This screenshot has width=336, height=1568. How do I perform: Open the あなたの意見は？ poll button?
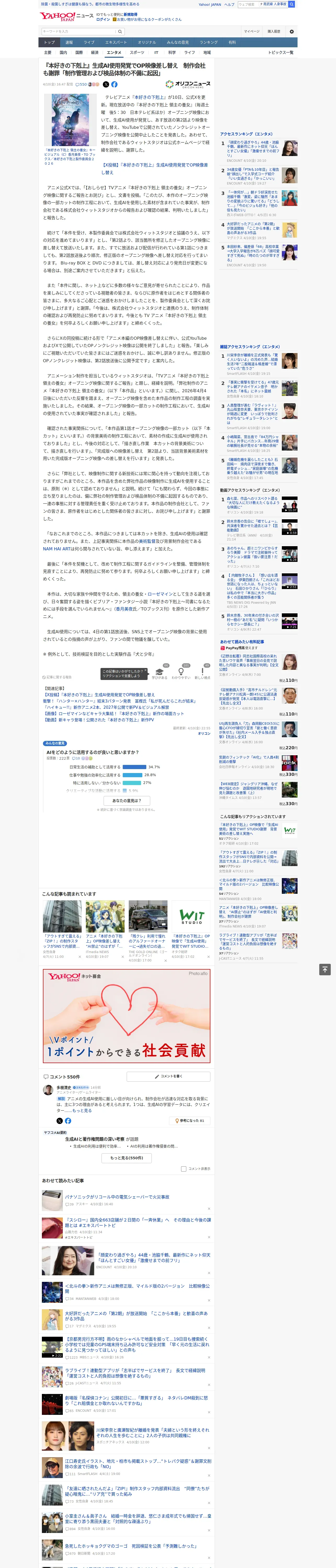pos(127,800)
